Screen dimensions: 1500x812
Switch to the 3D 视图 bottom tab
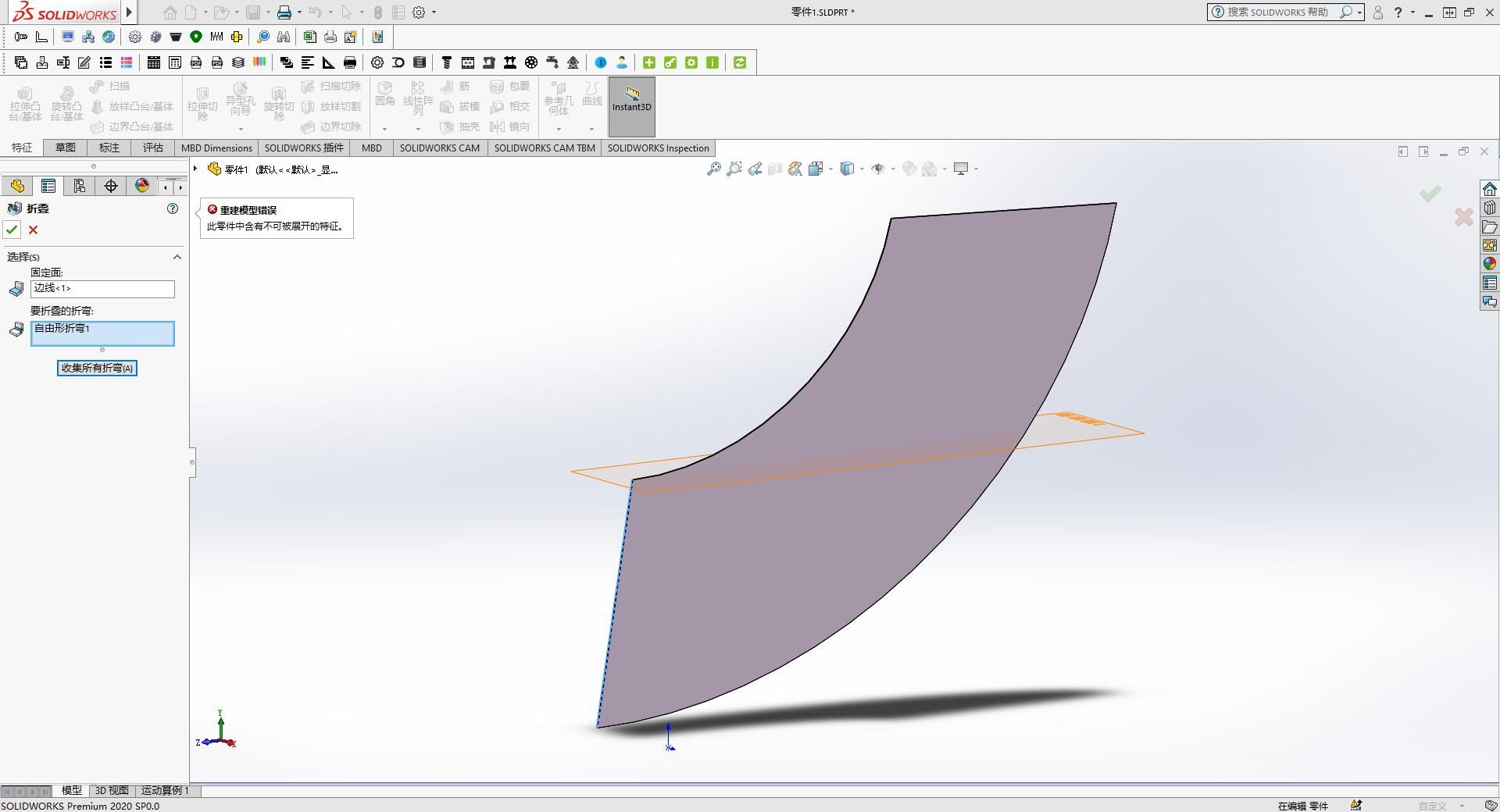[112, 790]
